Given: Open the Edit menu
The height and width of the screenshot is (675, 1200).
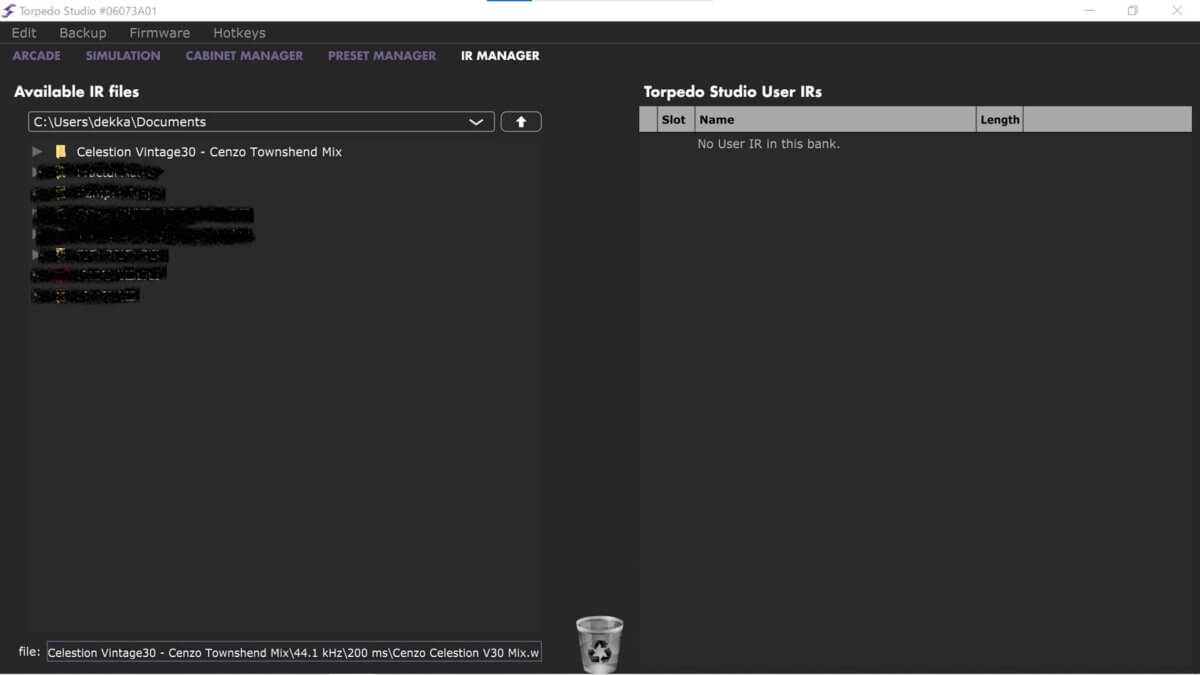Looking at the screenshot, I should pyautogui.click(x=24, y=33).
